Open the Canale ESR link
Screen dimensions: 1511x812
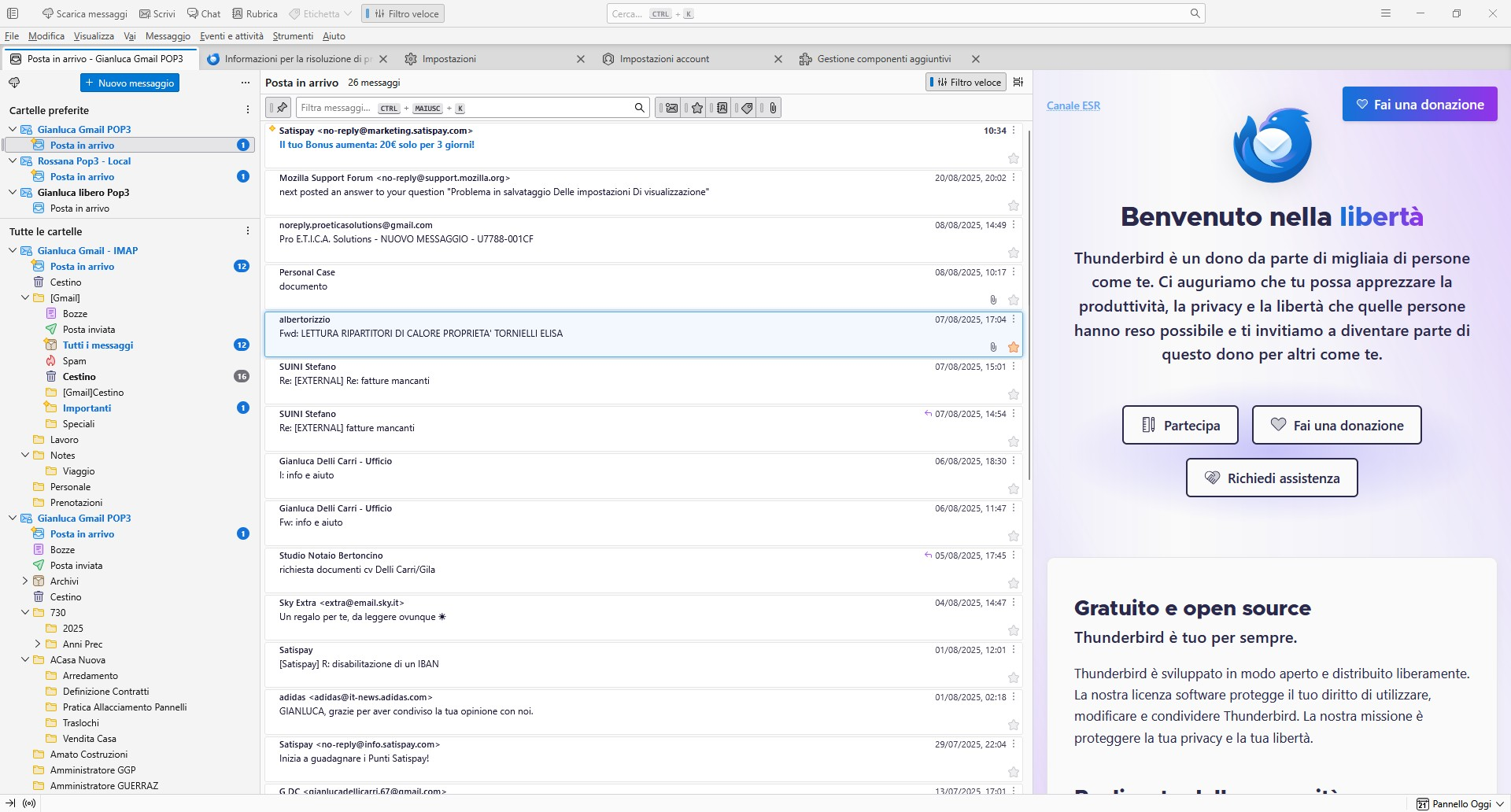point(1073,105)
